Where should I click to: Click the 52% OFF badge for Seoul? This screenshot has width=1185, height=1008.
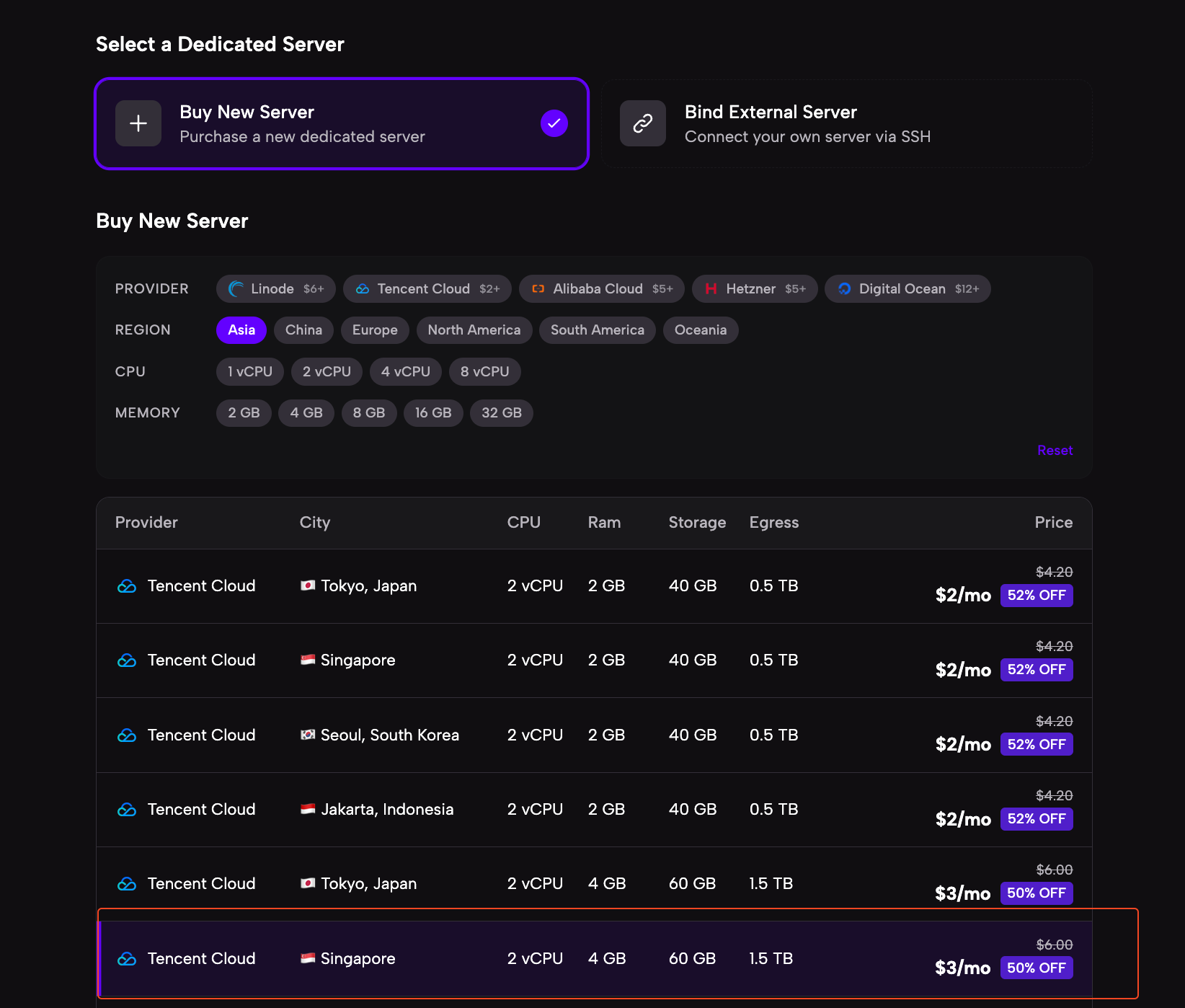[1036, 744]
